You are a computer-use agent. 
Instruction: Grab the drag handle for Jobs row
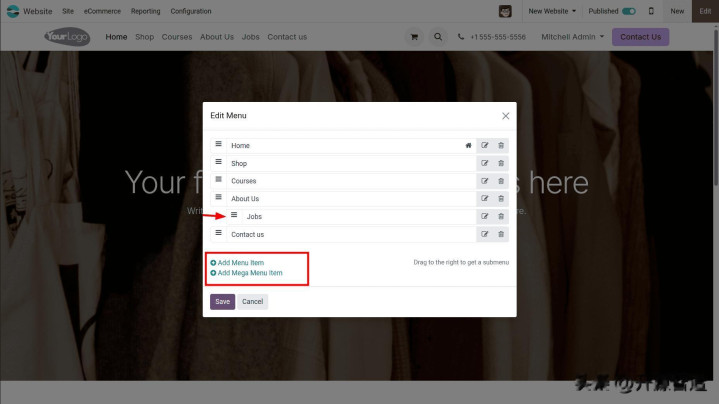click(x=234, y=215)
